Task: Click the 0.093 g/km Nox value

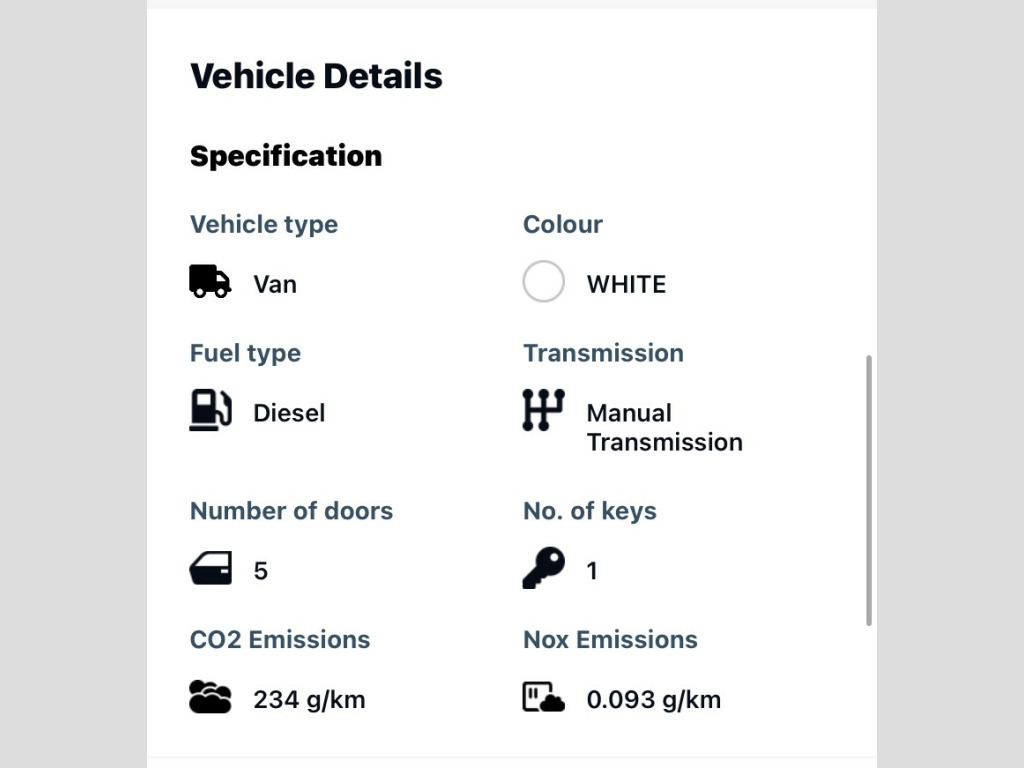Action: click(x=653, y=699)
